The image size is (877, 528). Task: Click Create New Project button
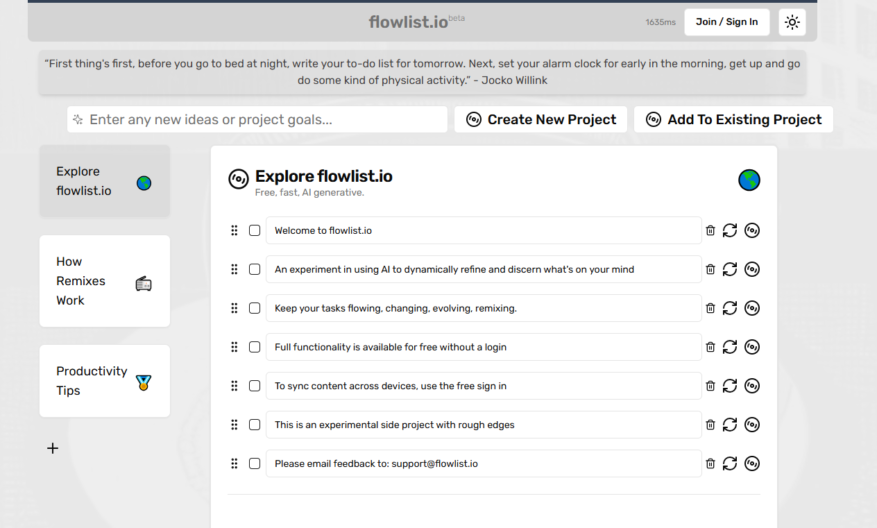pyautogui.click(x=541, y=120)
